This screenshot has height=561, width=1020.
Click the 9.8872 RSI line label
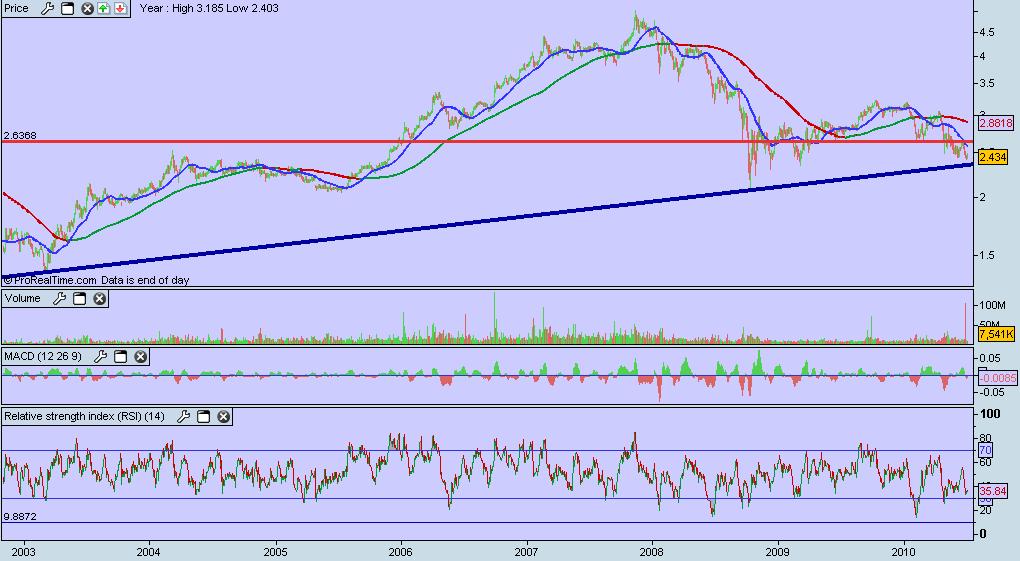[20, 517]
